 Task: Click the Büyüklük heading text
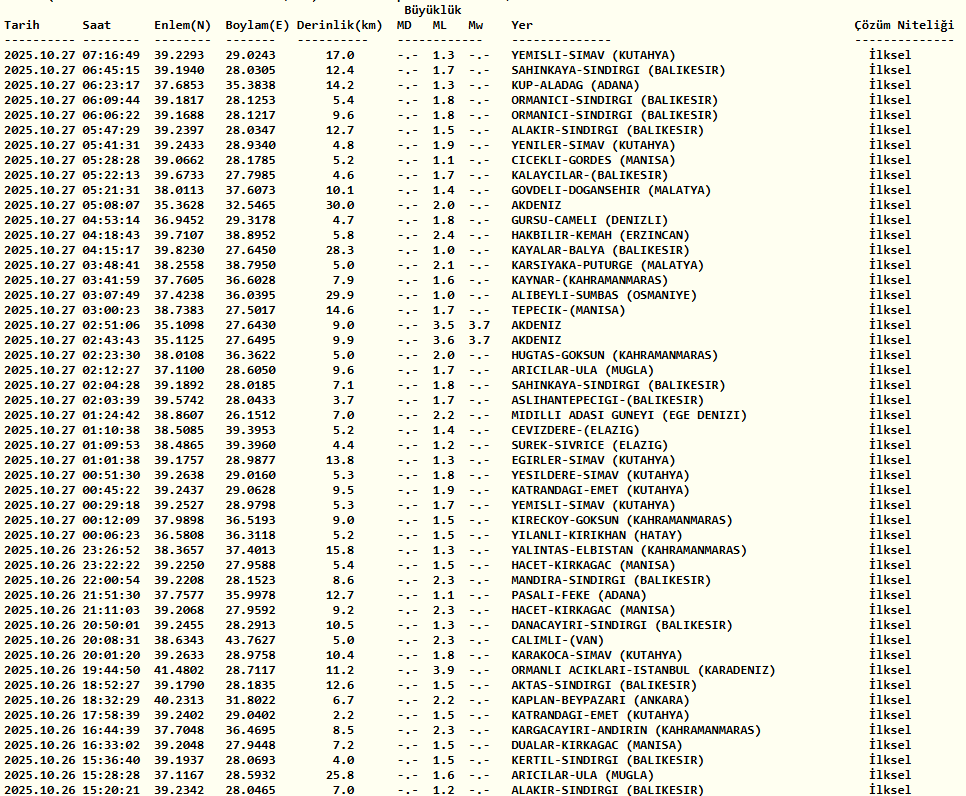(432, 9)
